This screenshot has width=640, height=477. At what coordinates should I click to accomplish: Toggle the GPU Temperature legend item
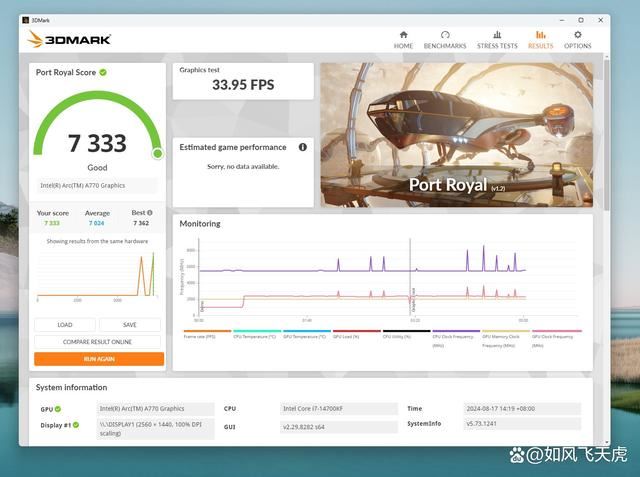[x=306, y=337]
